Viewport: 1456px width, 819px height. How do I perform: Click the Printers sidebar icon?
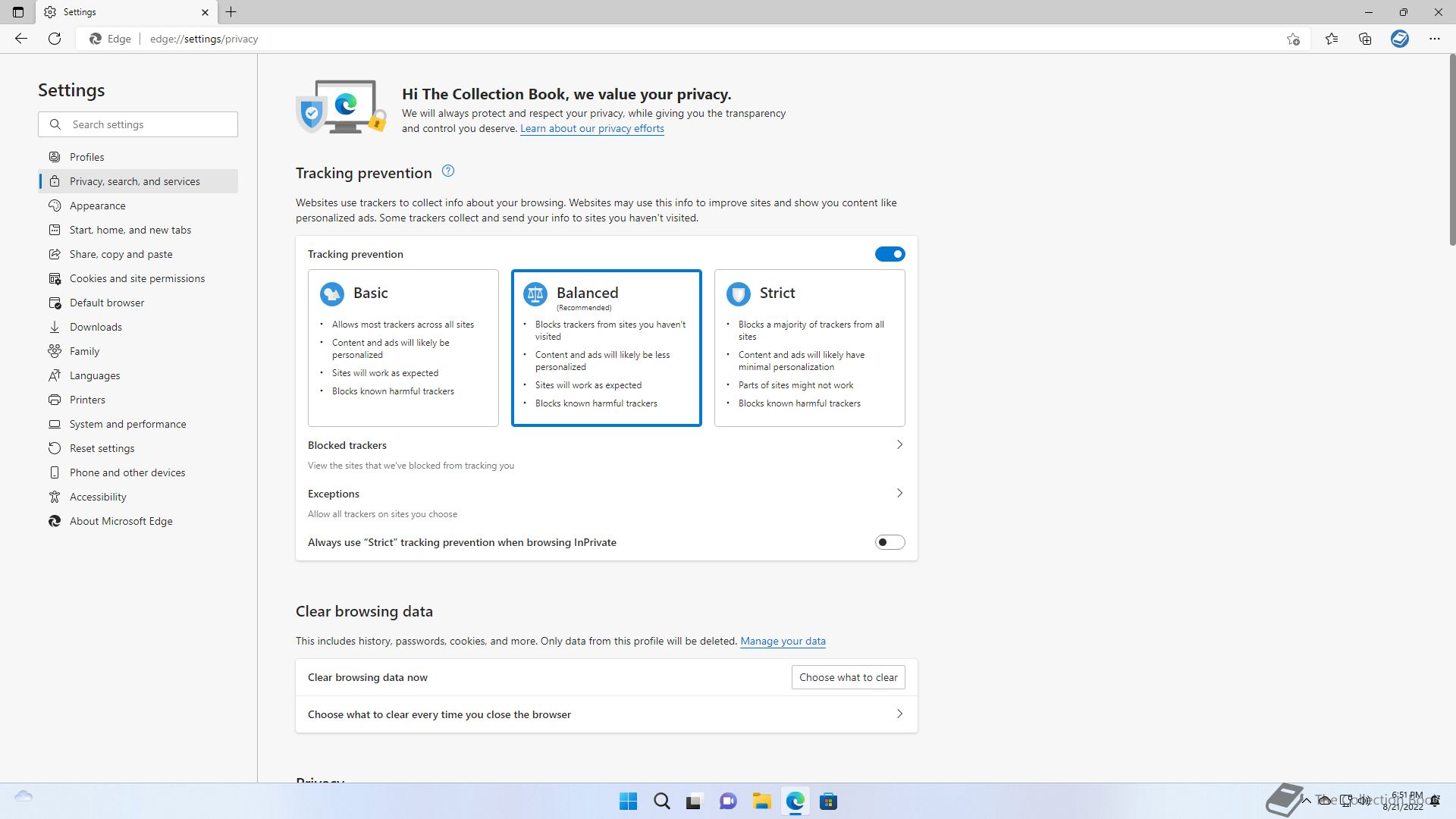(55, 400)
